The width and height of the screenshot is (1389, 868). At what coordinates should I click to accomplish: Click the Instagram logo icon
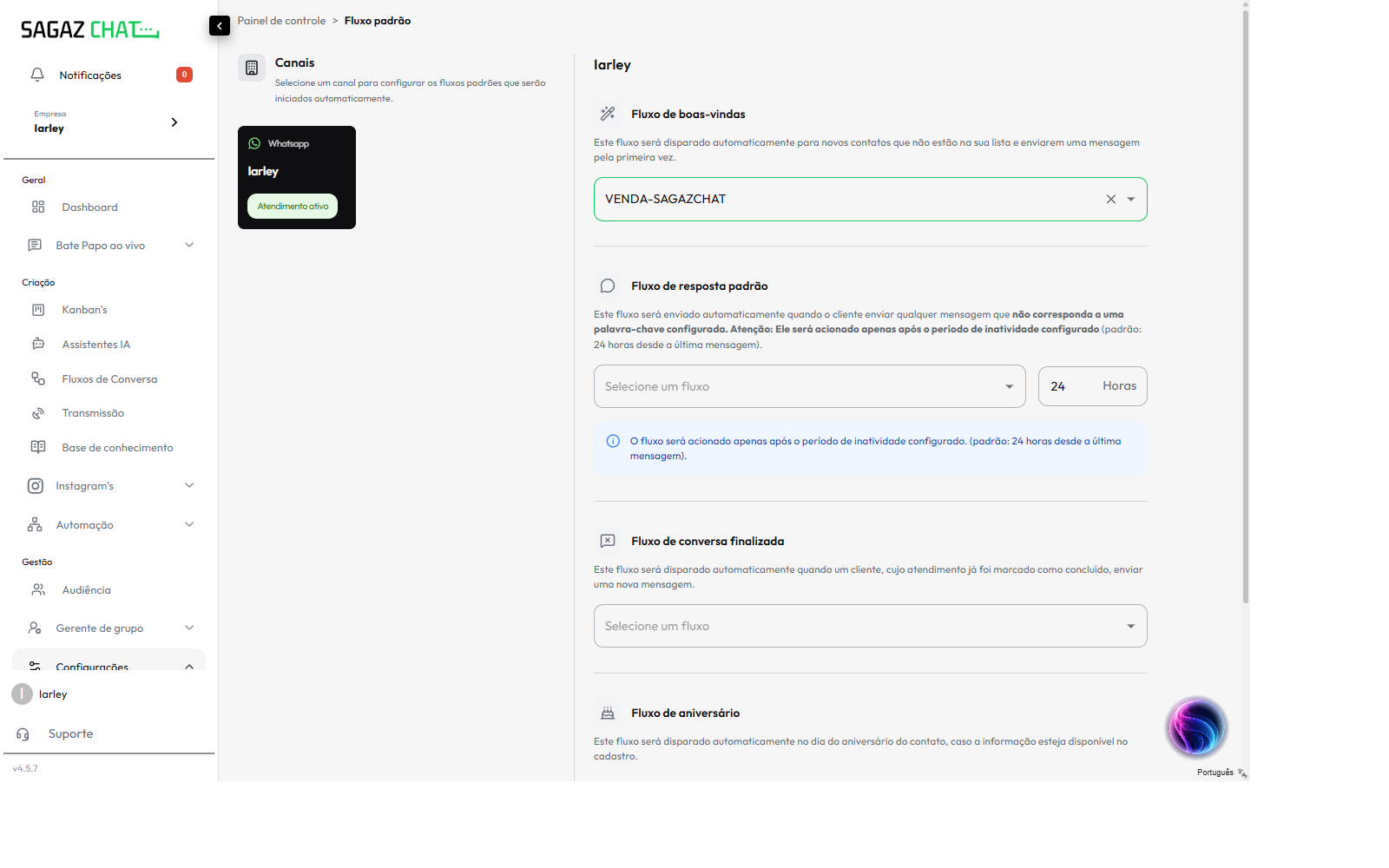pyautogui.click(x=36, y=486)
